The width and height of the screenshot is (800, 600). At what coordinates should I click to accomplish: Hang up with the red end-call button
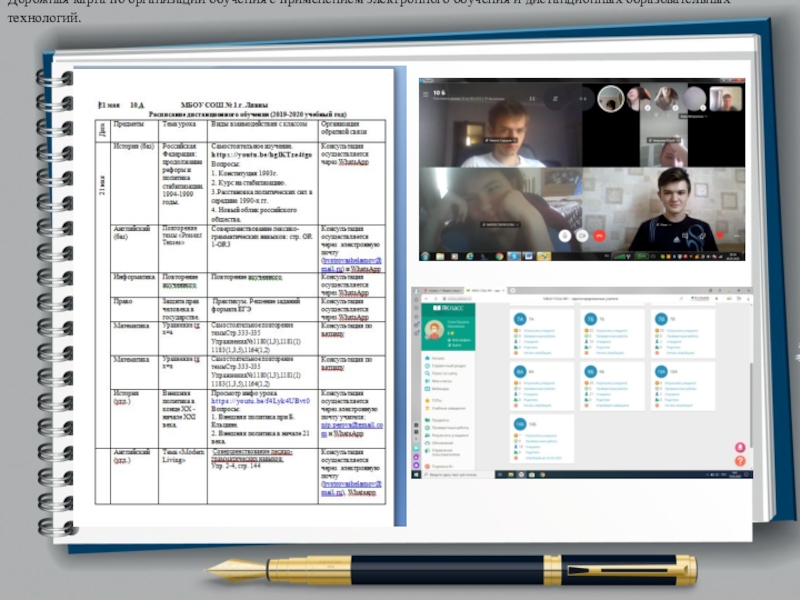tap(599, 236)
